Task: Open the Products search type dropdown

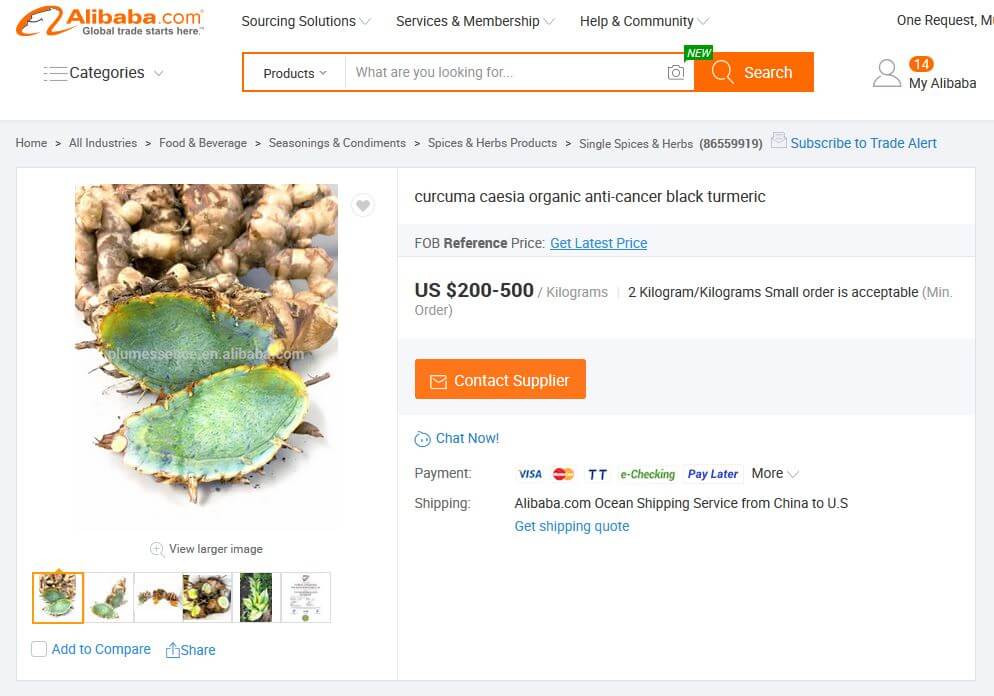Action: coord(294,73)
